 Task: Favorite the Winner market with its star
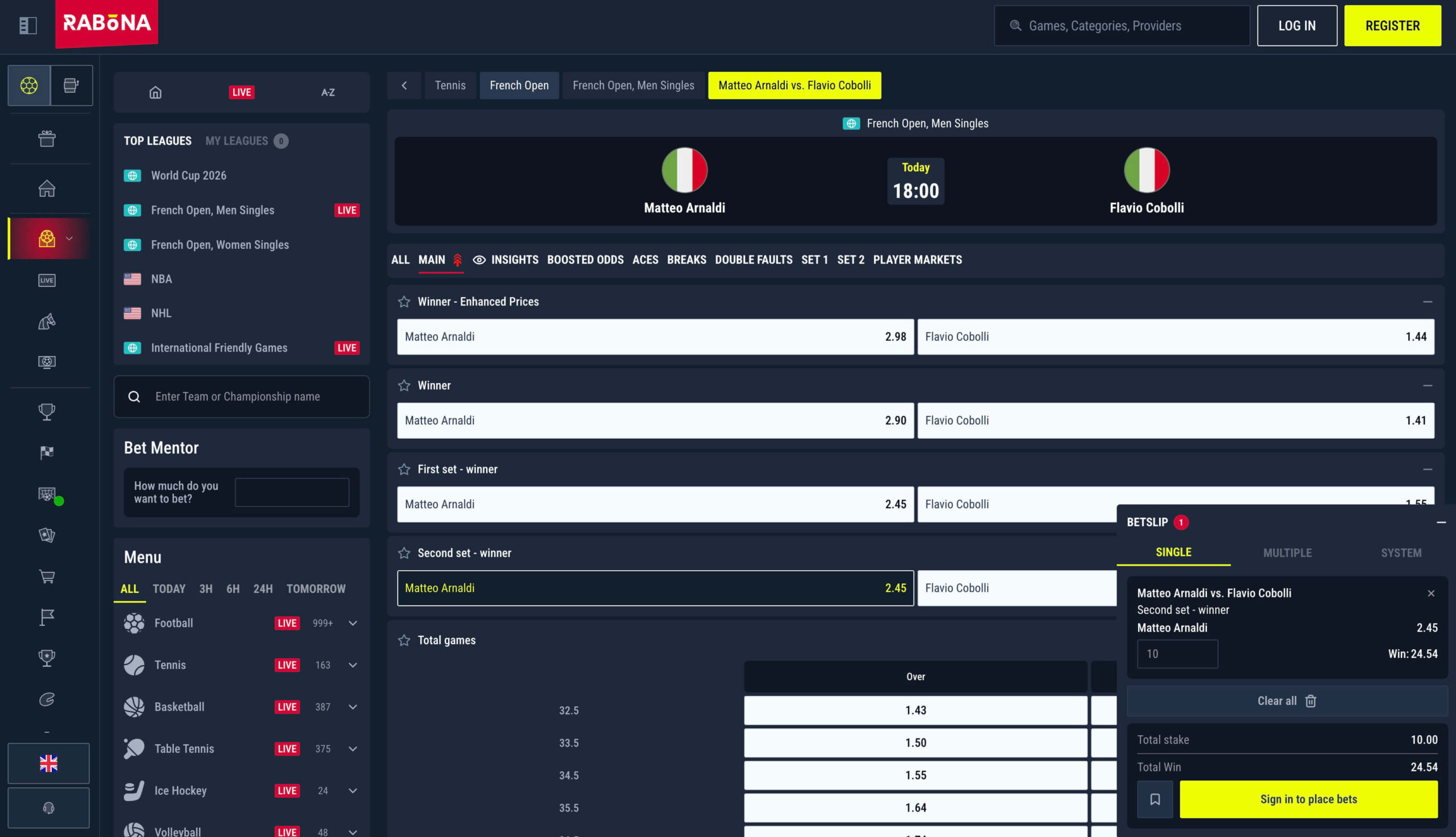pyautogui.click(x=404, y=386)
